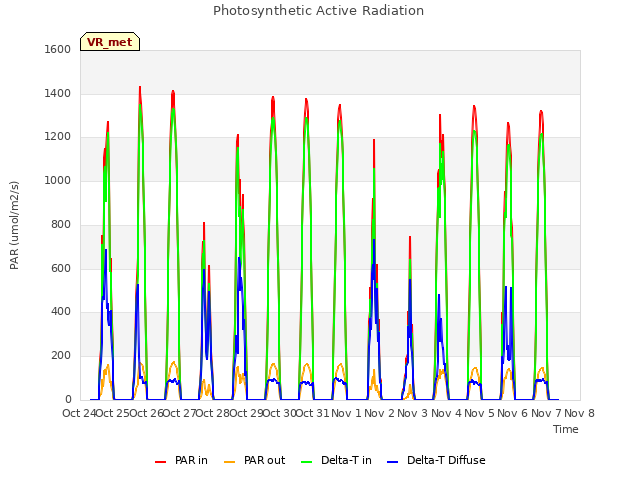
Task: Click the highest PAR in peak near 1430
Action: 140,87
